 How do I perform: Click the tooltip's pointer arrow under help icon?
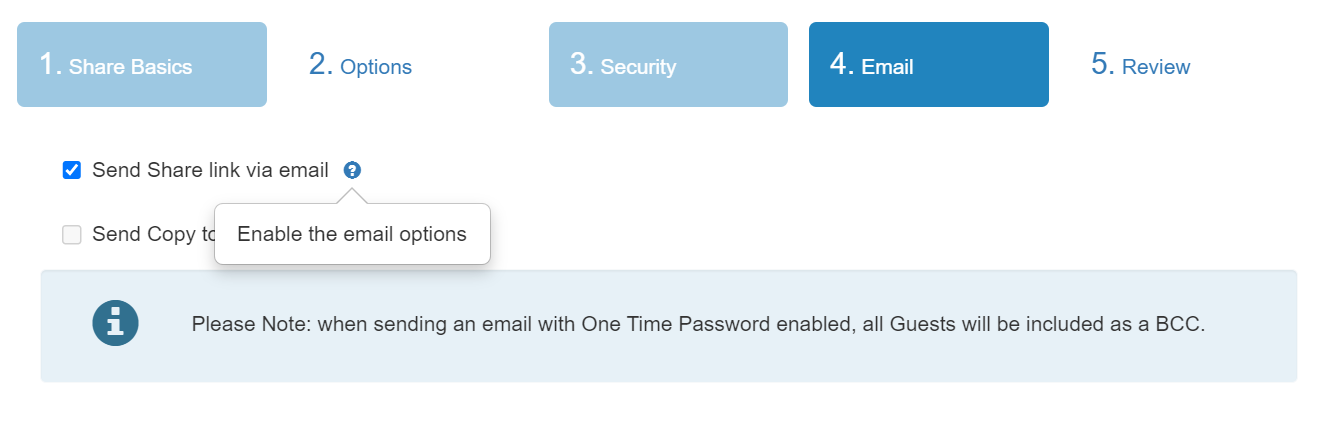pyautogui.click(x=352, y=196)
